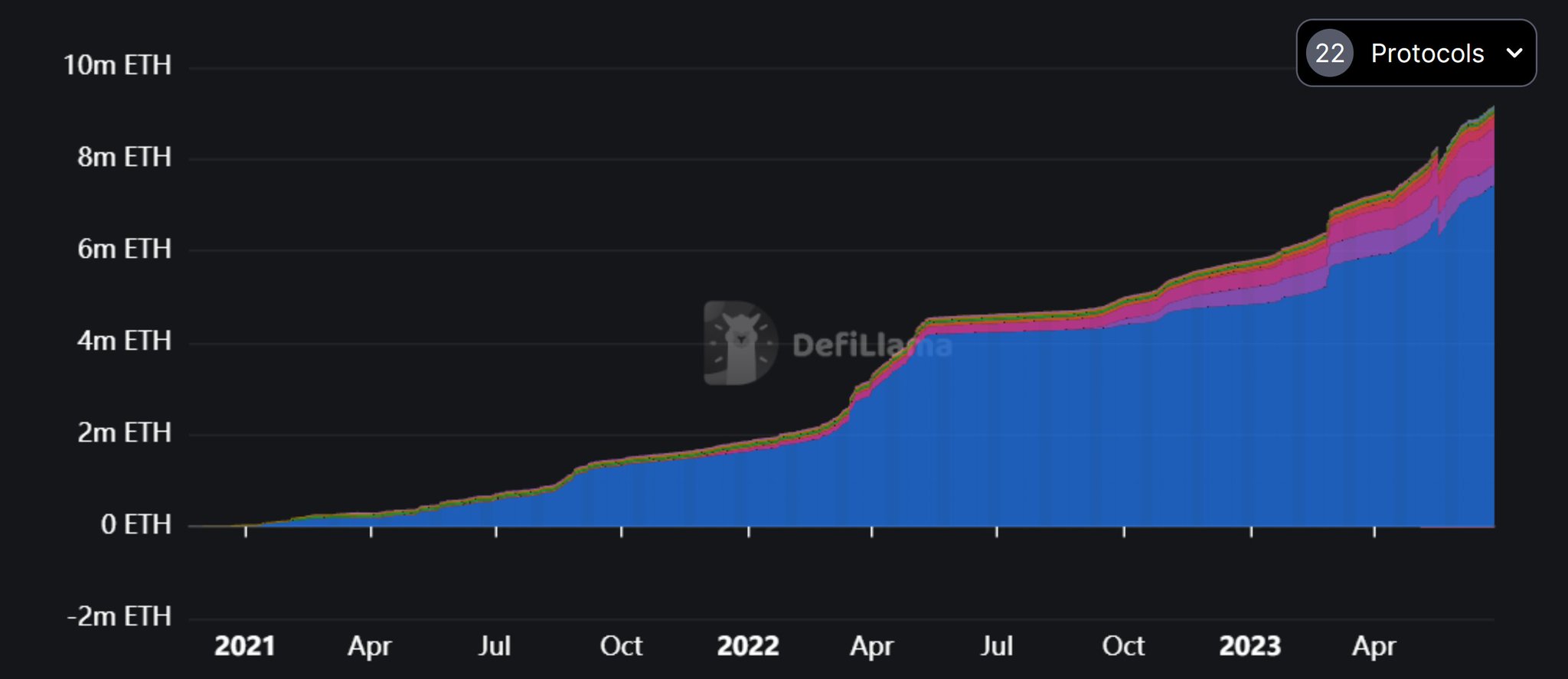Click the 2022 x-axis label
1568x679 pixels.
click(748, 646)
